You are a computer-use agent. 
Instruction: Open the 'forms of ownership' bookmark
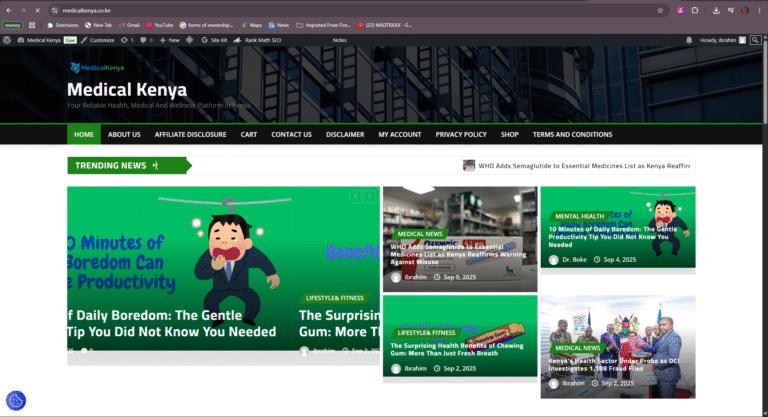(x=206, y=25)
